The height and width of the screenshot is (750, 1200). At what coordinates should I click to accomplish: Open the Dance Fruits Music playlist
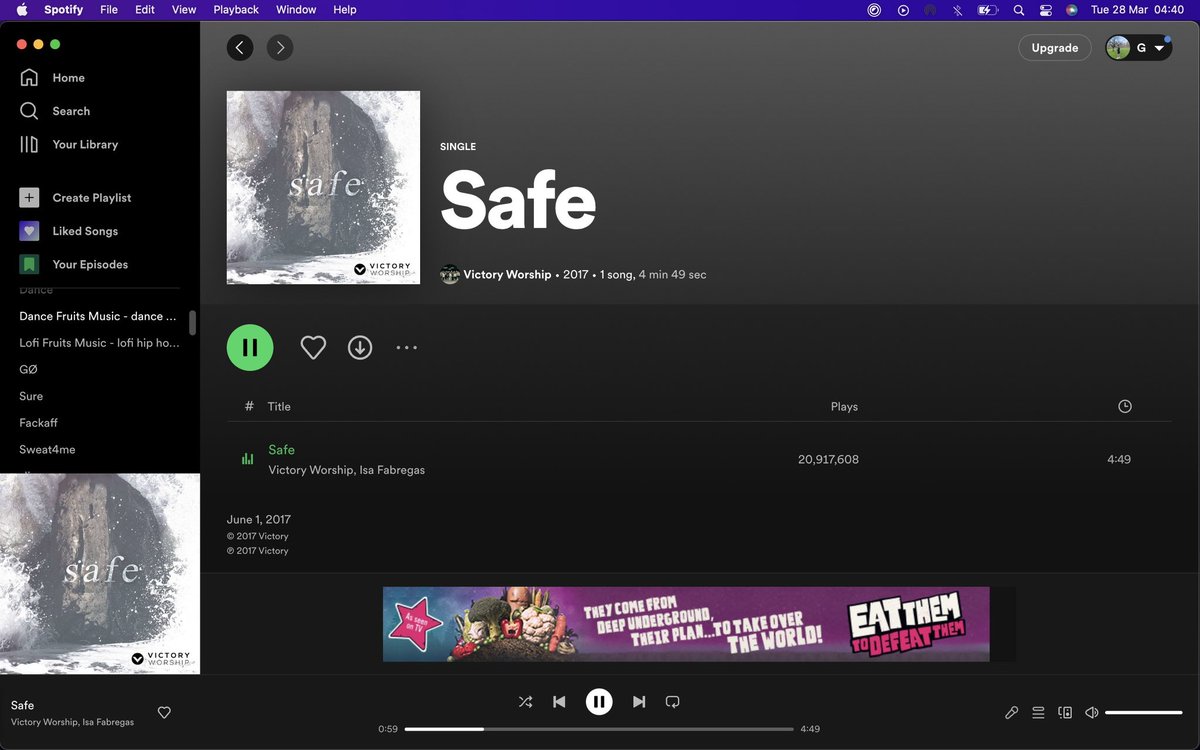98,316
